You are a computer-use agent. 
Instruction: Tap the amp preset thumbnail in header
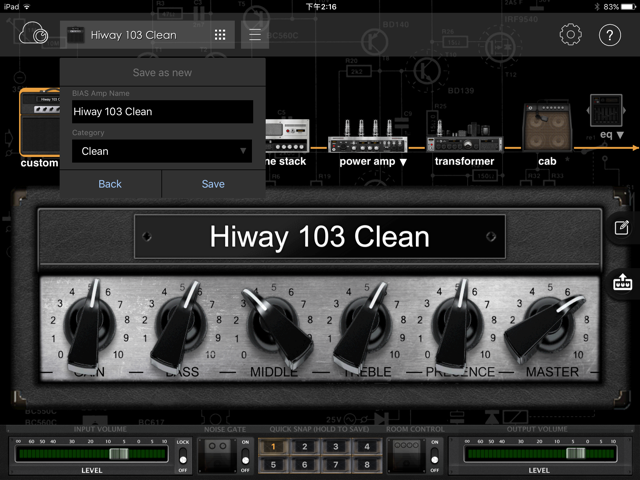[x=76, y=35]
